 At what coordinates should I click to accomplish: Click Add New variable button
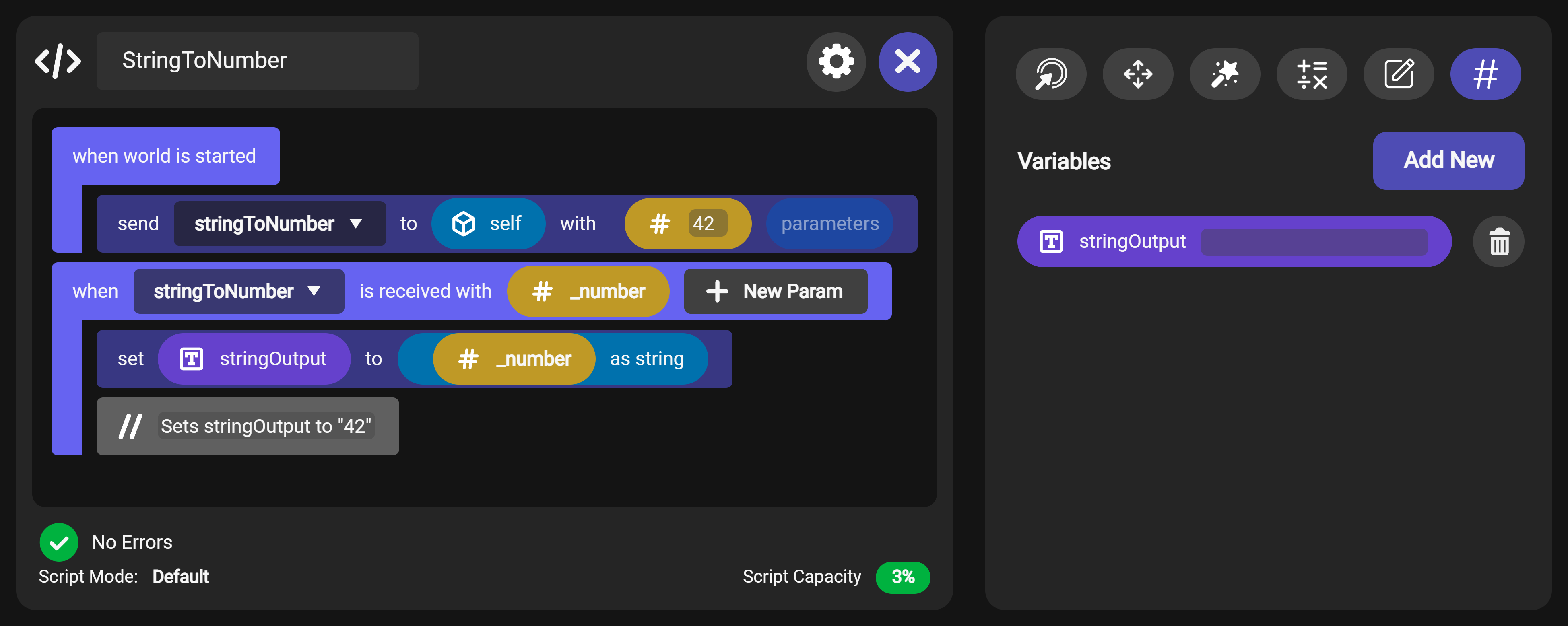(1448, 161)
